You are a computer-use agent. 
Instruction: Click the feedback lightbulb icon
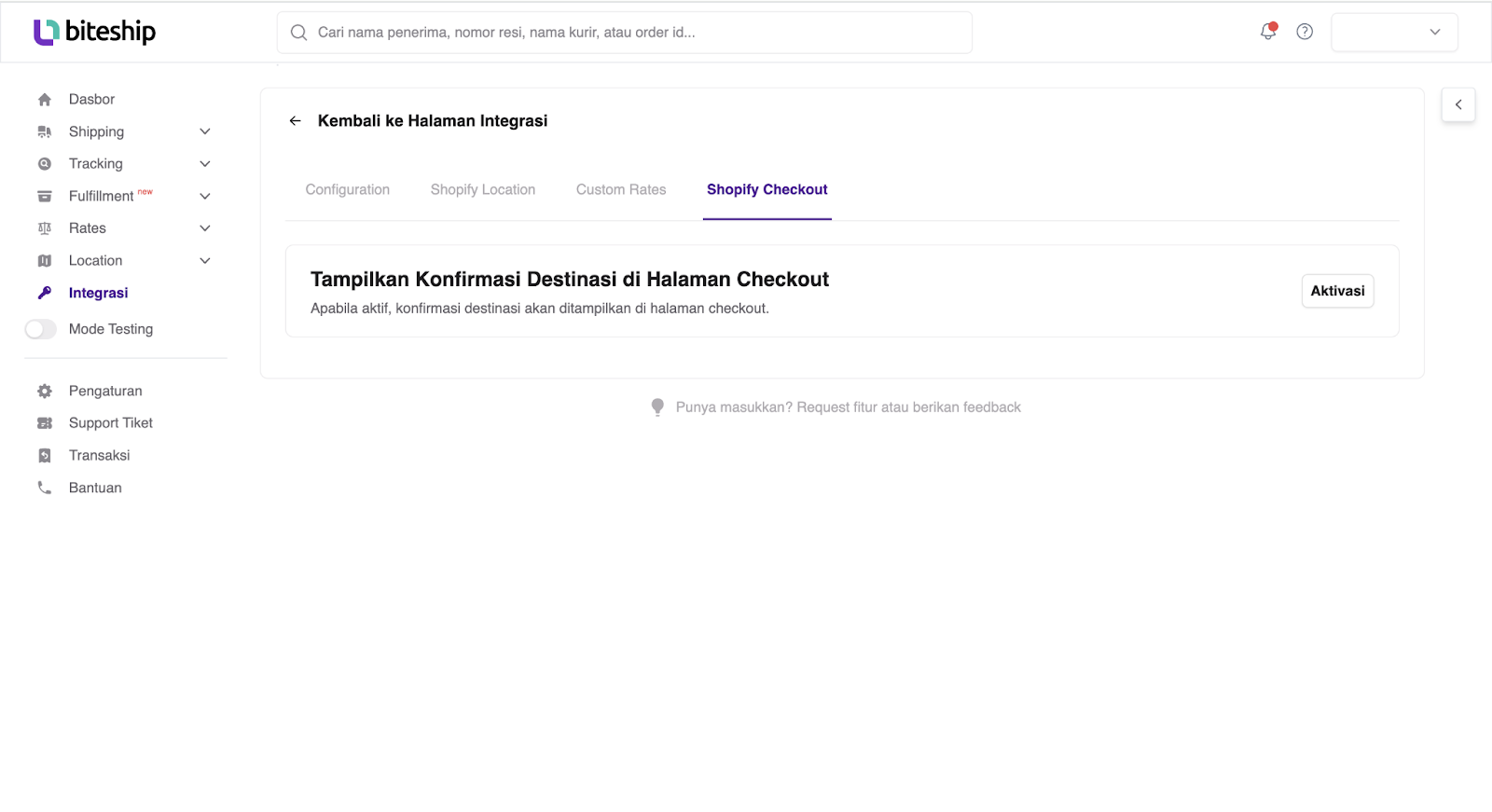coord(657,407)
